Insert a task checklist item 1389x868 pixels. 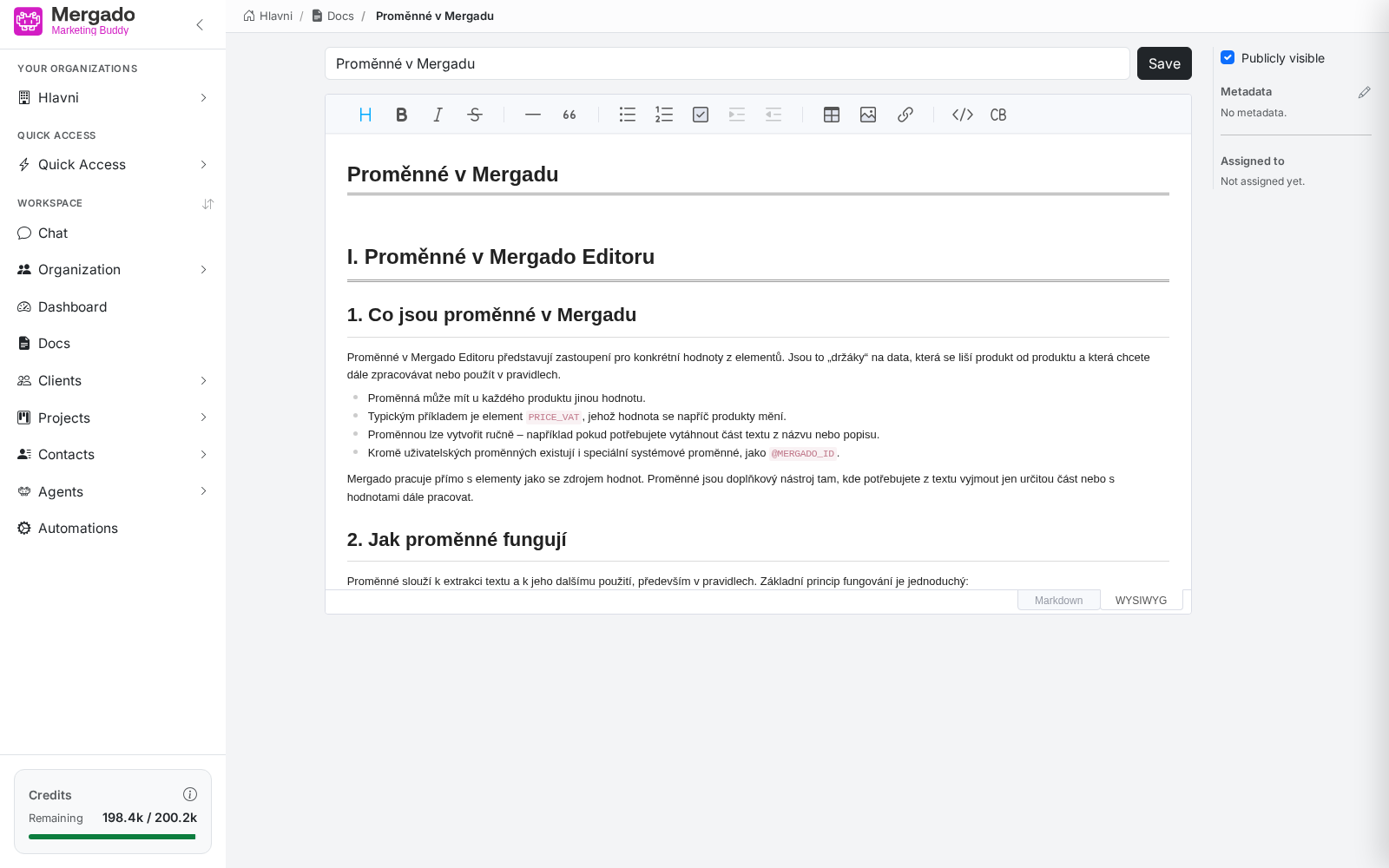pyautogui.click(x=701, y=115)
